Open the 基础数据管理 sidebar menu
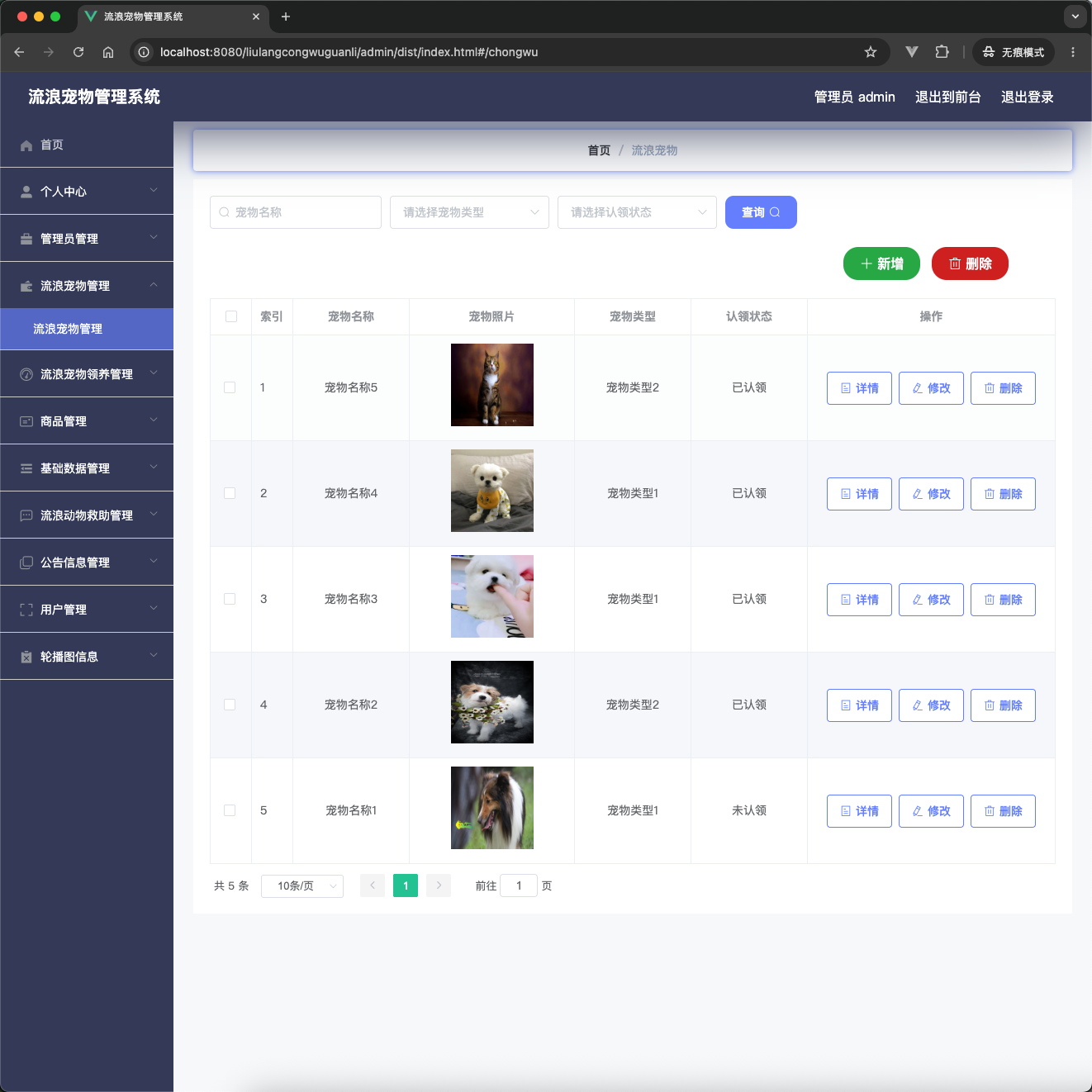This screenshot has width=1092, height=1092. pos(87,468)
